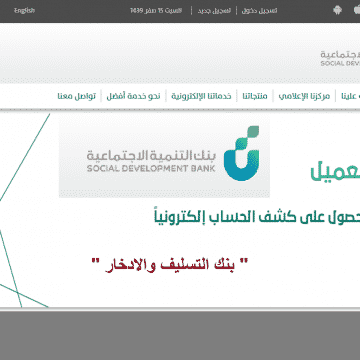This screenshot has height=360, width=360.
Task: Open نحو خدمة أفضل menu item
Action: click(x=133, y=96)
